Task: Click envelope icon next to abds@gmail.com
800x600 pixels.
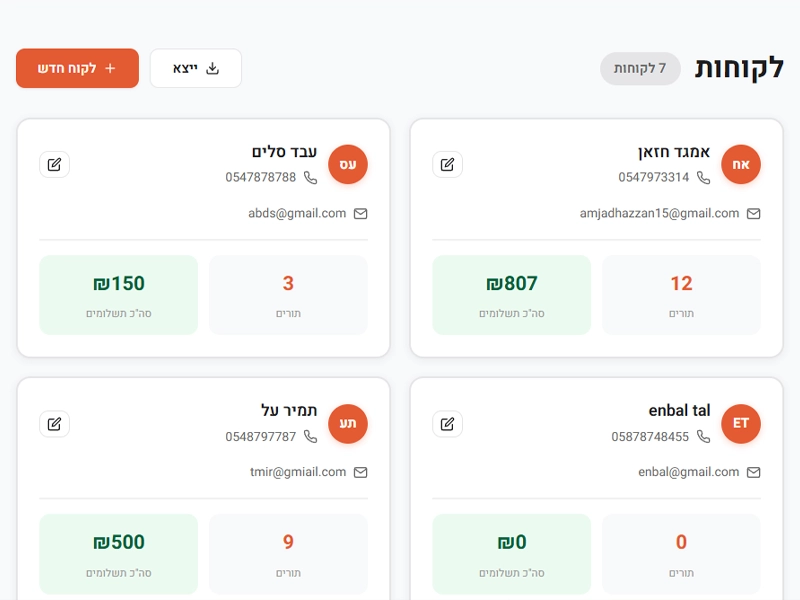Action: click(x=361, y=213)
